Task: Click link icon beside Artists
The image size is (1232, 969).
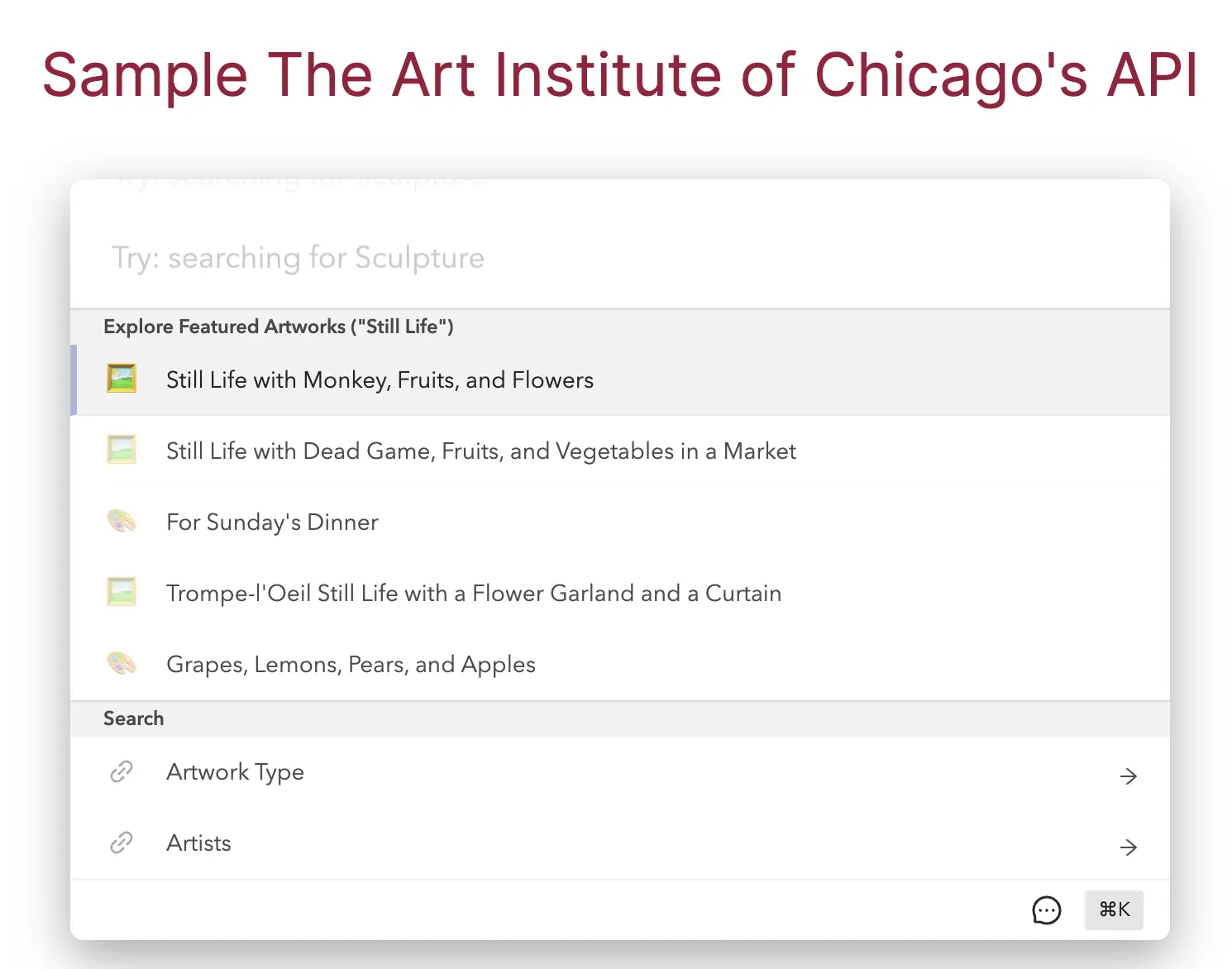Action: (x=122, y=843)
